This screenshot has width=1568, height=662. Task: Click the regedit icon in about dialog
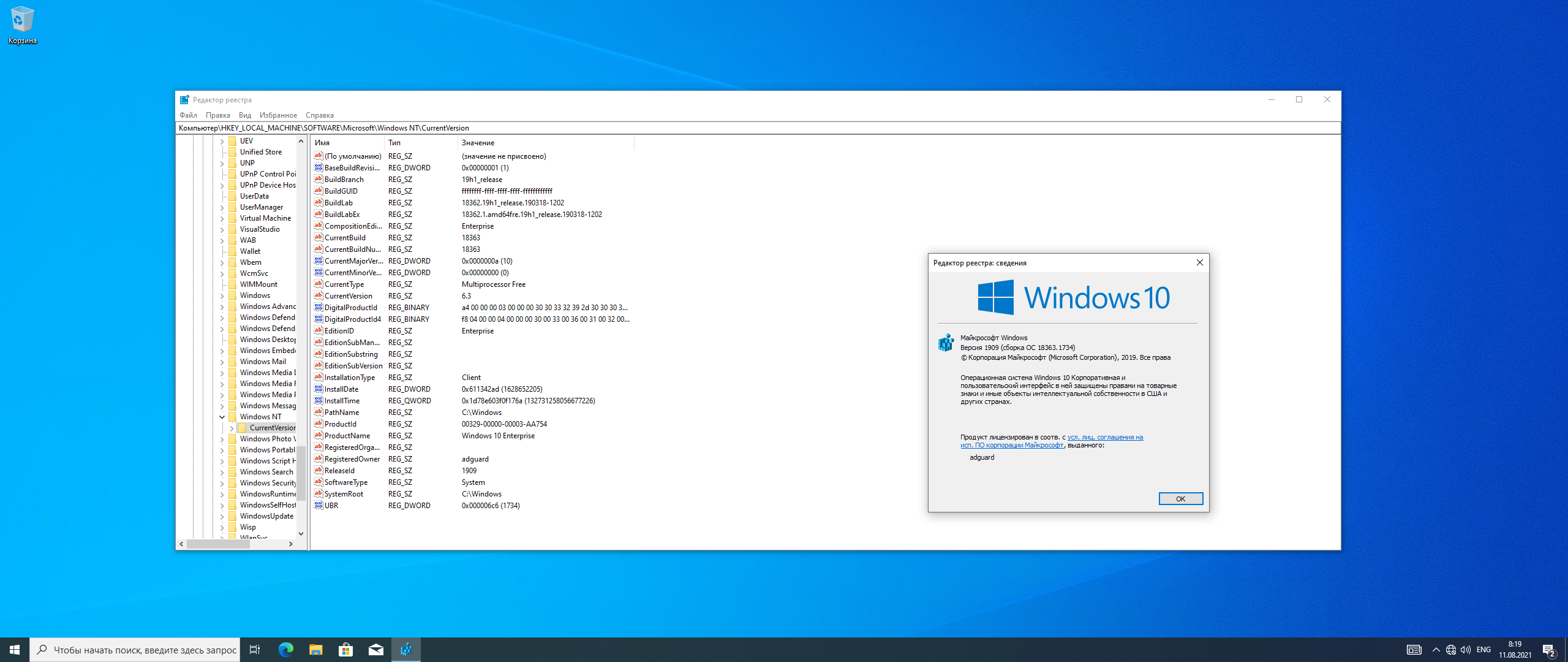pyautogui.click(x=946, y=343)
